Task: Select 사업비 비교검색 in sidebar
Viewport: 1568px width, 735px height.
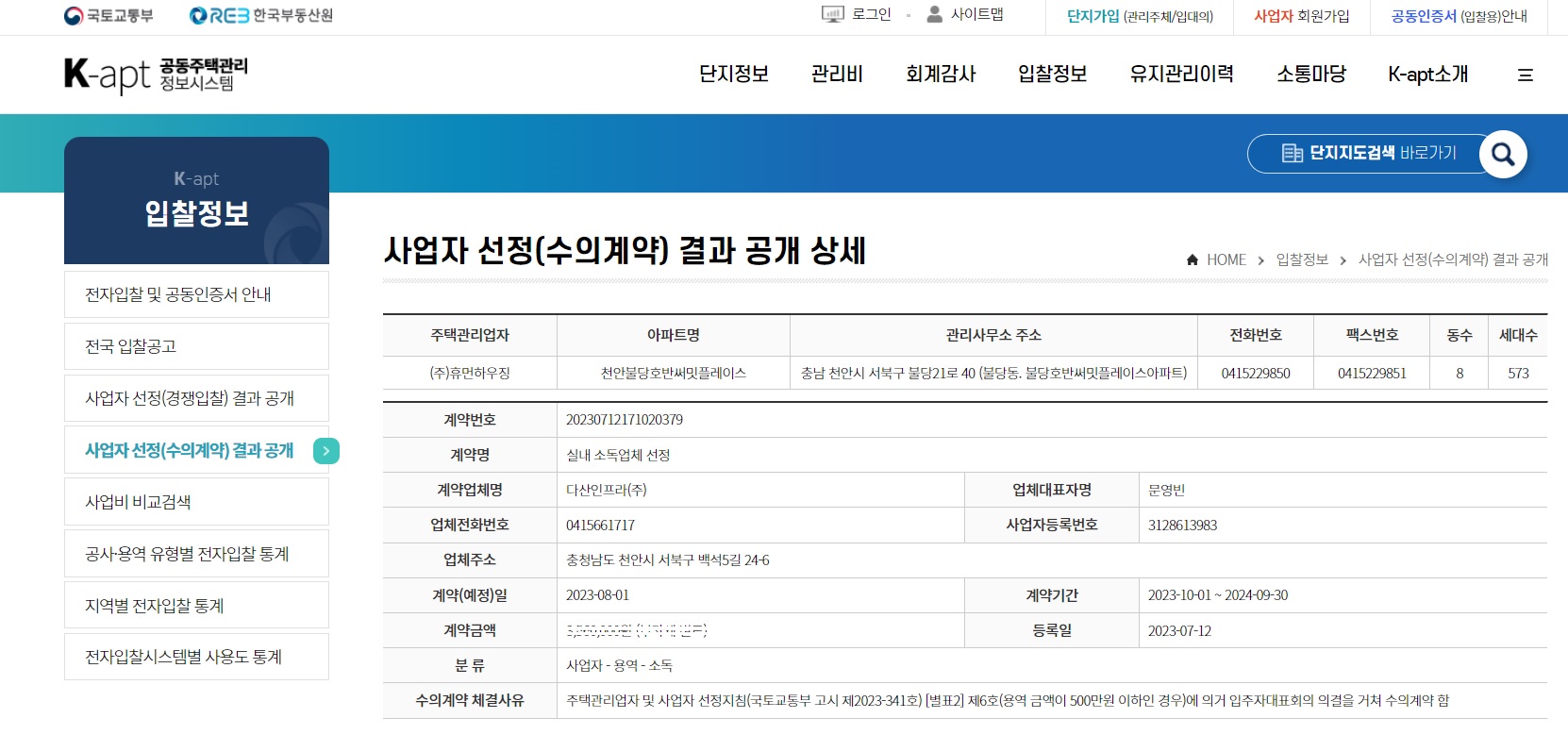Action: pyautogui.click(x=196, y=502)
